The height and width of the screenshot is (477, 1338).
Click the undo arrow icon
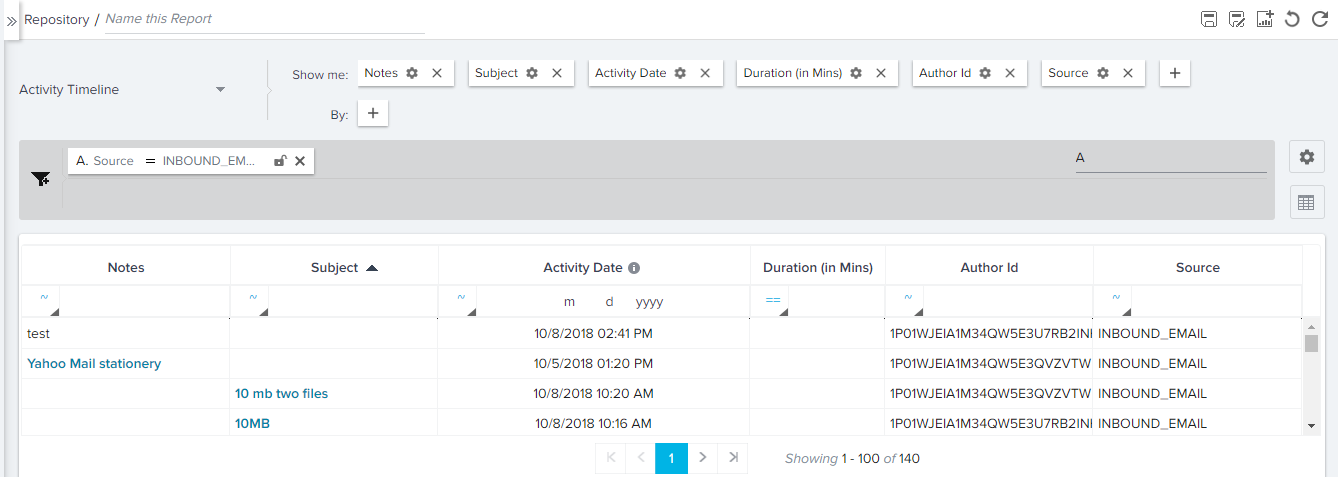1292,19
